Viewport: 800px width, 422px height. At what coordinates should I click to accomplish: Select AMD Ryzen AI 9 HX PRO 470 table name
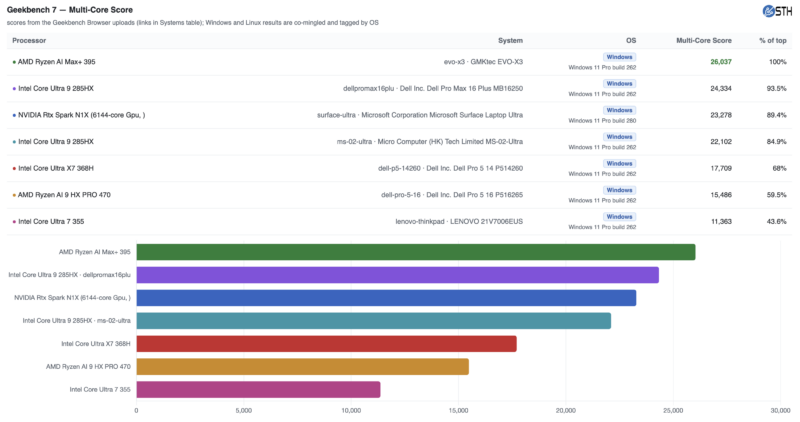pyautogui.click(x=64, y=194)
